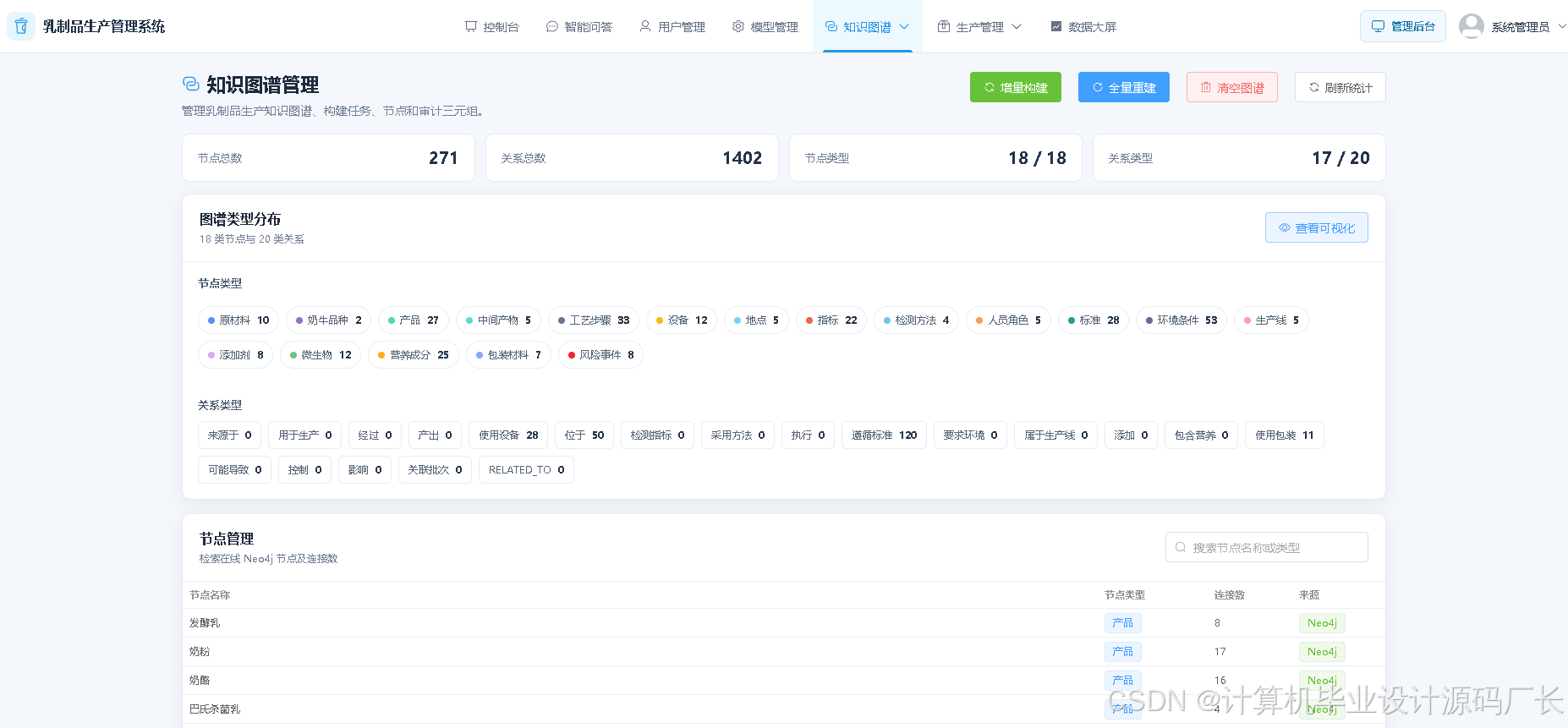Click the 连接数 column header
This screenshot has width=1568, height=728.
click(1230, 595)
